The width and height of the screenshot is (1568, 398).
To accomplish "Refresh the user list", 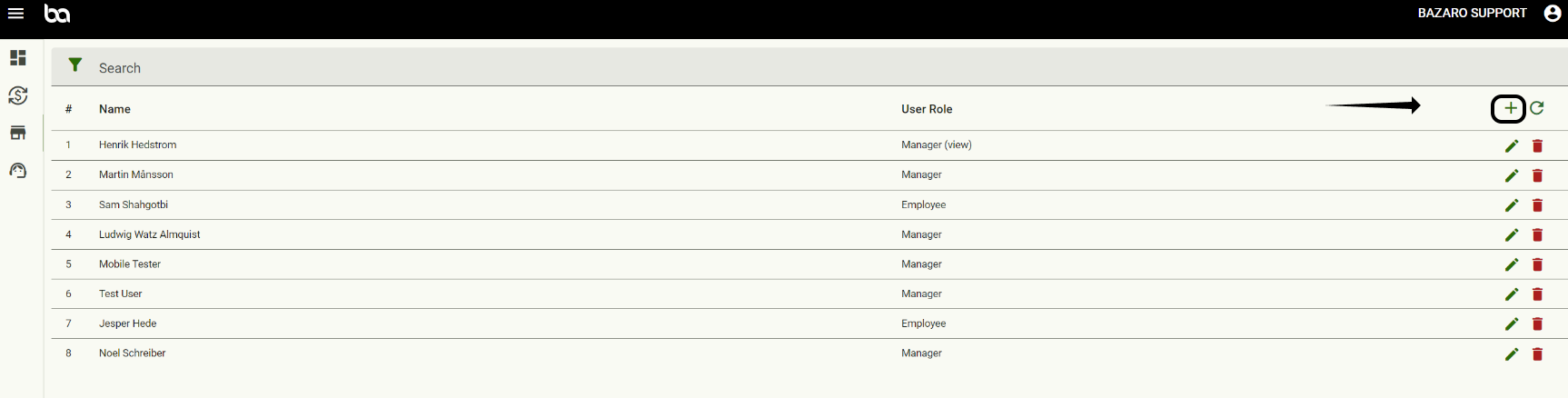I will pyautogui.click(x=1537, y=108).
